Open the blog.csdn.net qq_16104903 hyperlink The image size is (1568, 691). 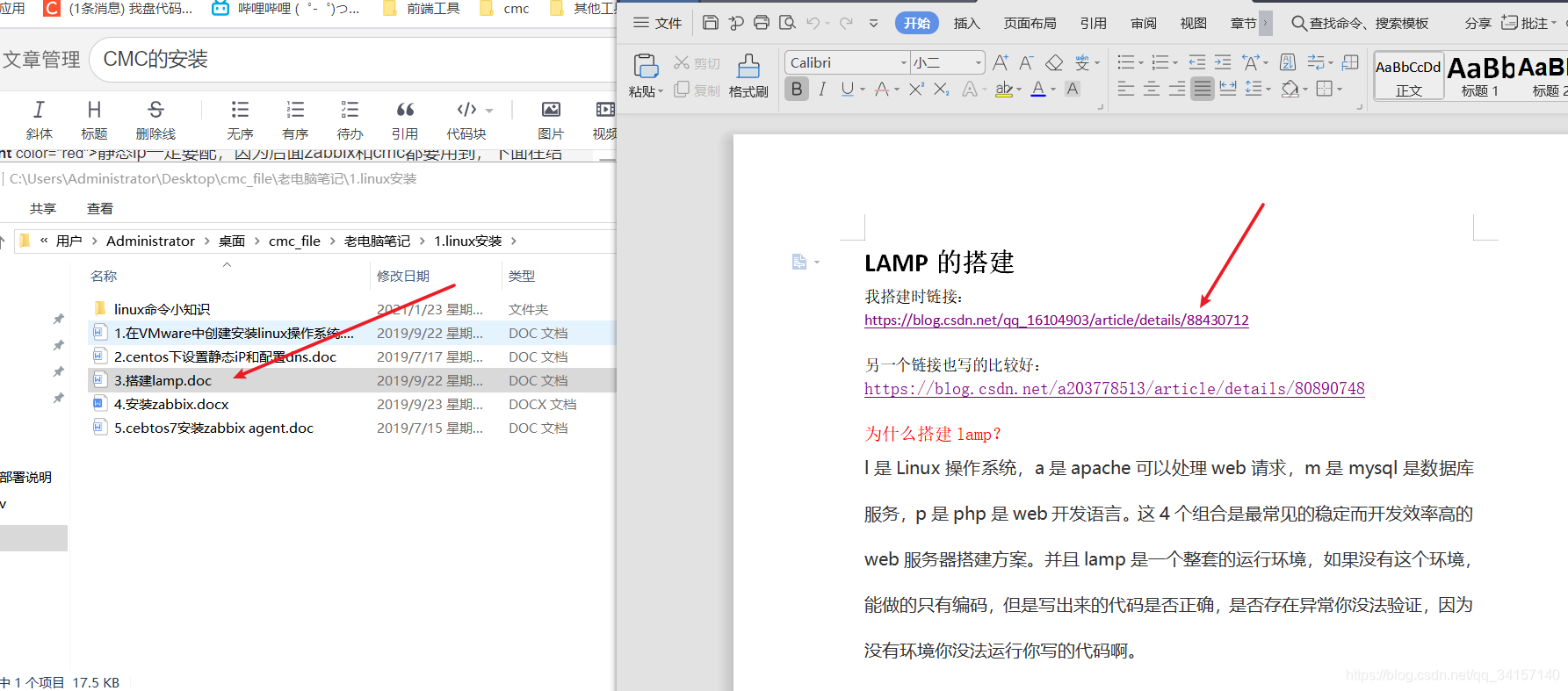point(1056,320)
